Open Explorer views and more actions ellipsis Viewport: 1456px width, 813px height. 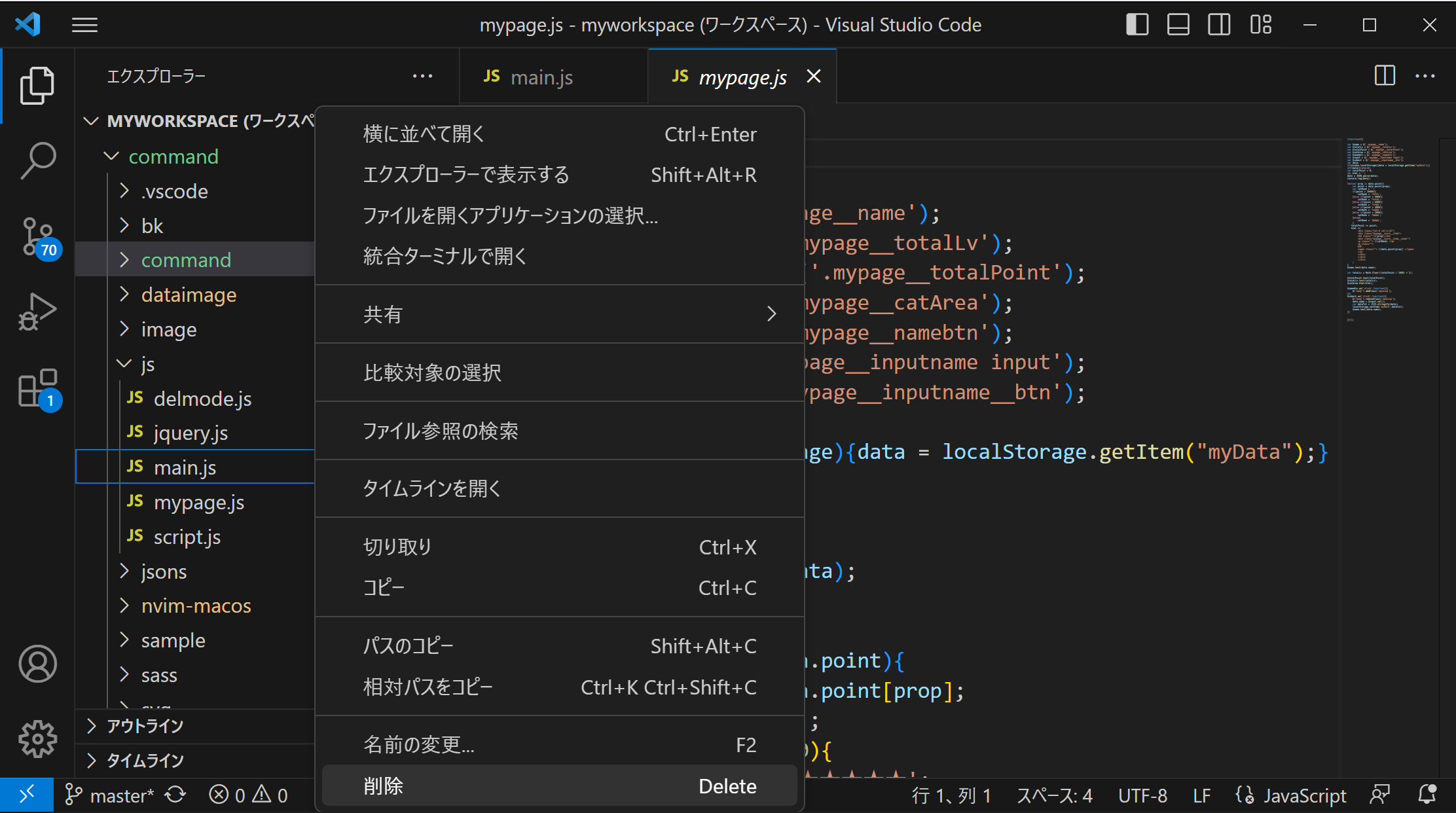[x=422, y=76]
